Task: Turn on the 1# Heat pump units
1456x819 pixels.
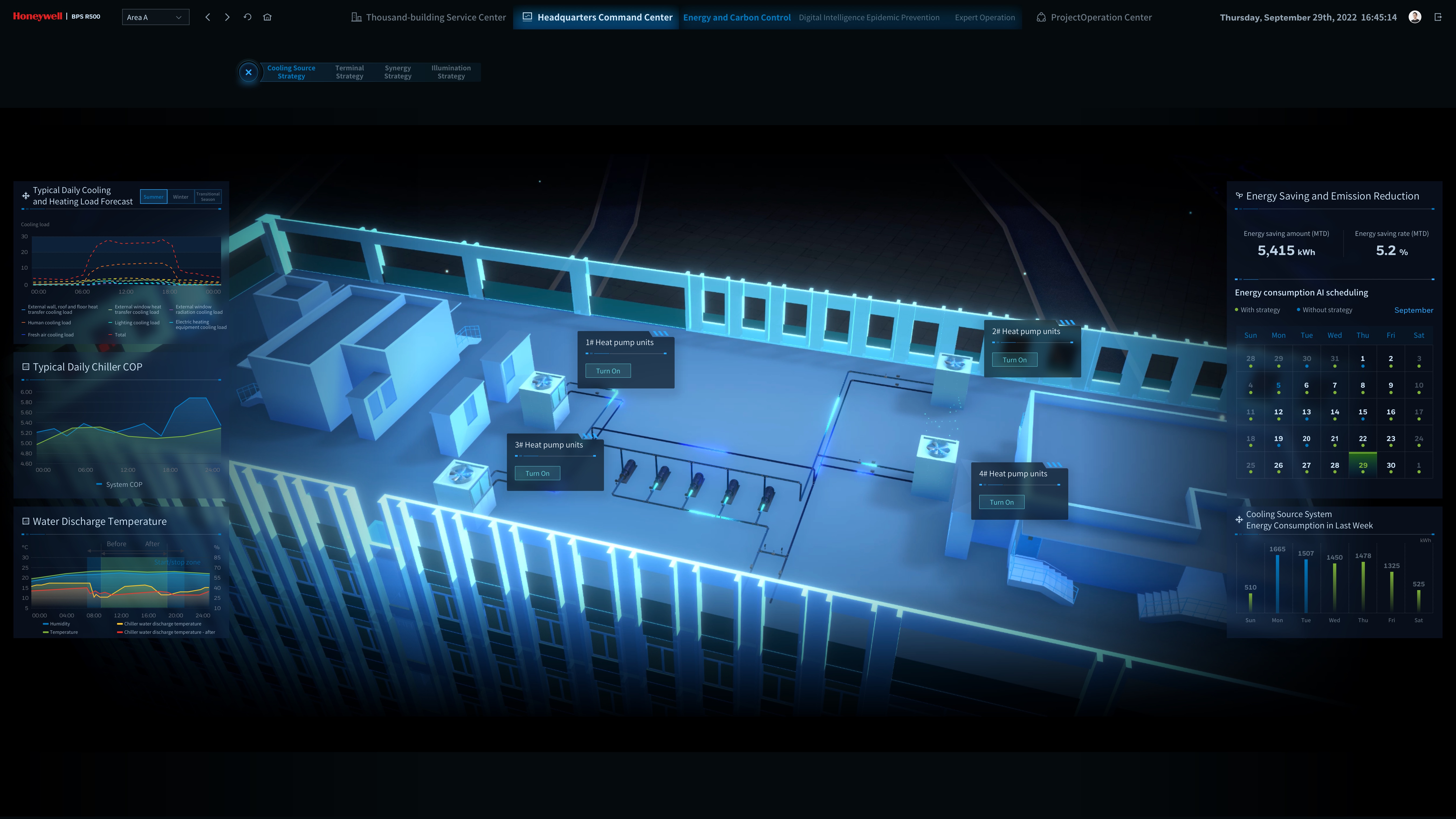Action: coord(608,371)
